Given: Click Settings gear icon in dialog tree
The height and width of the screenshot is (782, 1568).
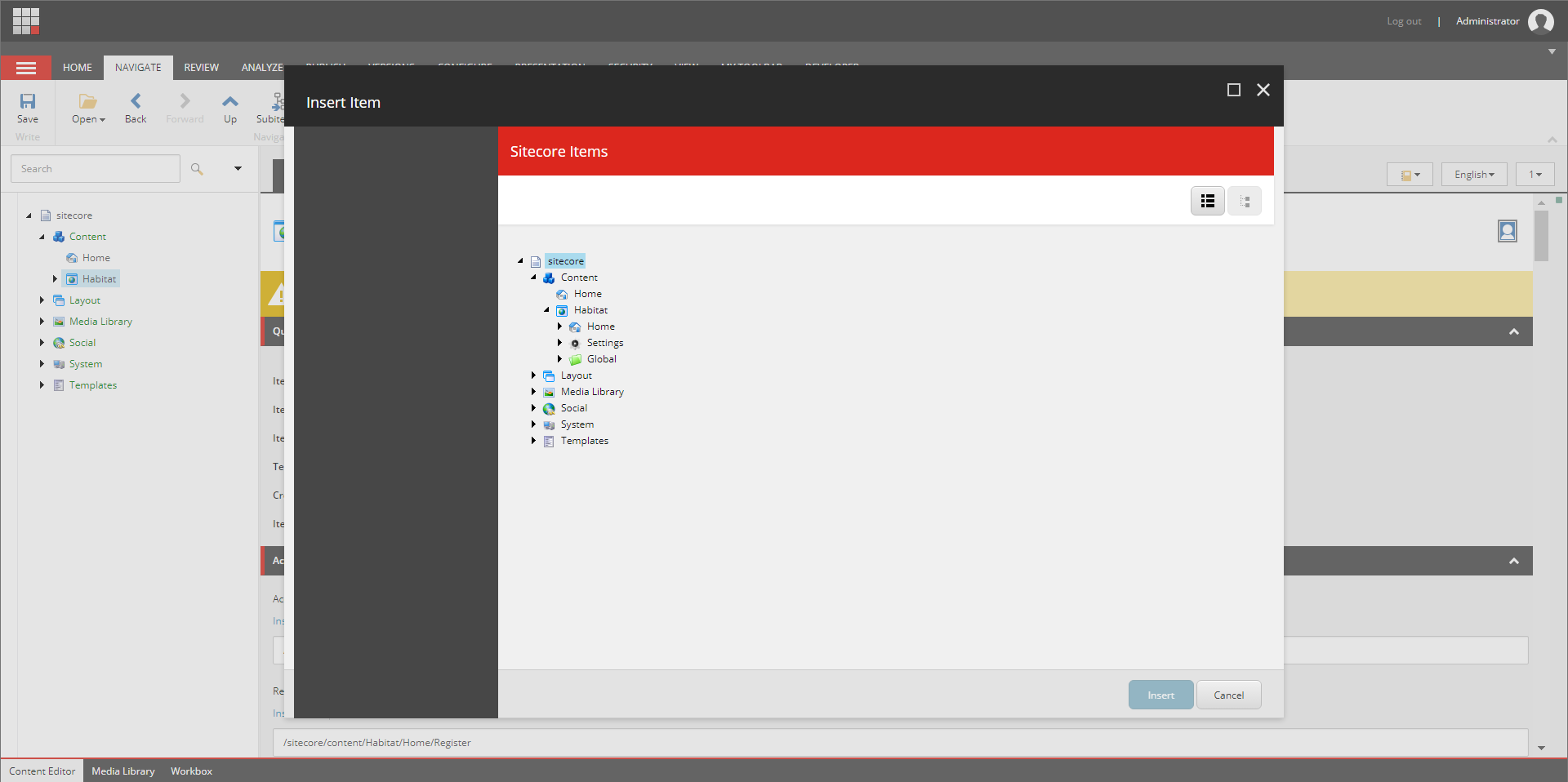Looking at the screenshot, I should (x=575, y=344).
